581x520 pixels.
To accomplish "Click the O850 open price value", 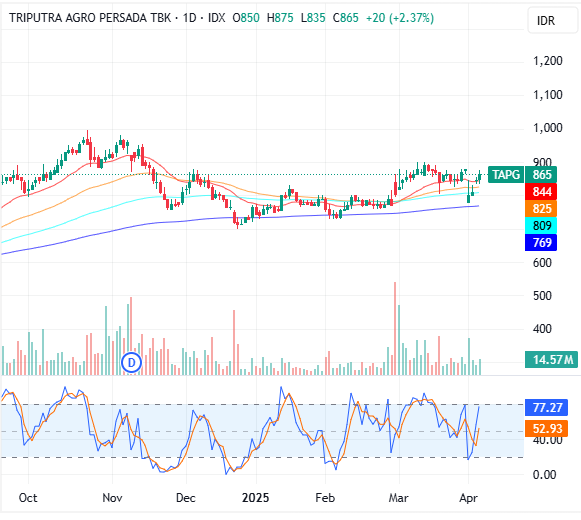I will pos(246,17).
